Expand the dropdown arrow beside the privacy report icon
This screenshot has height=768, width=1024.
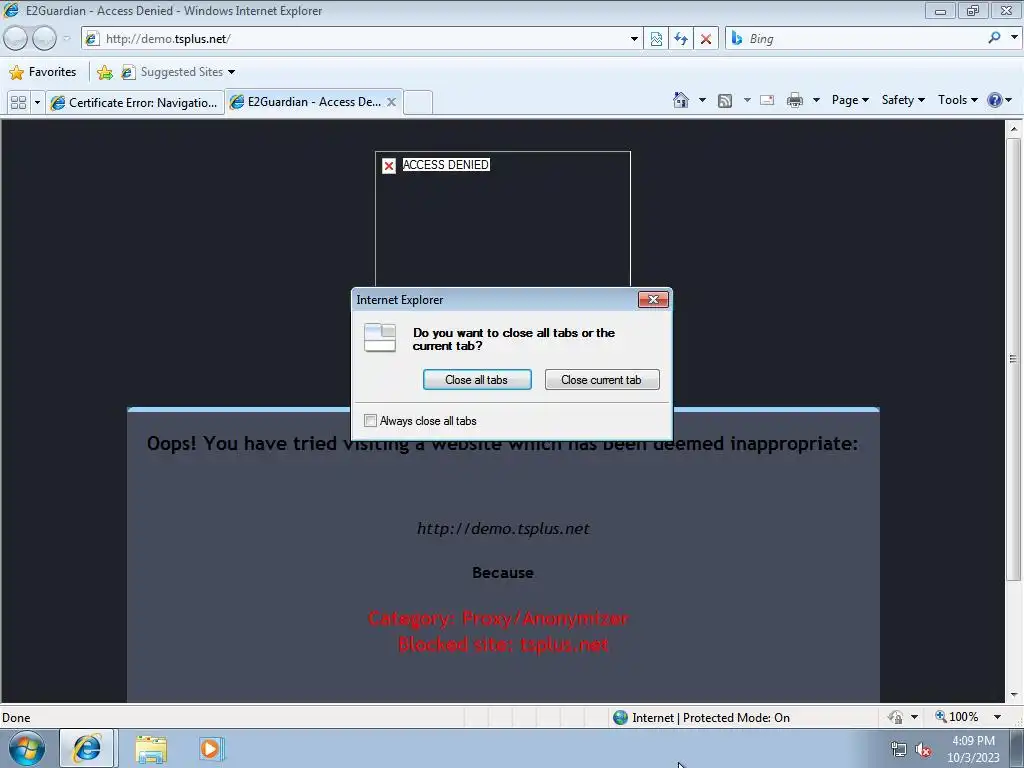(914, 717)
